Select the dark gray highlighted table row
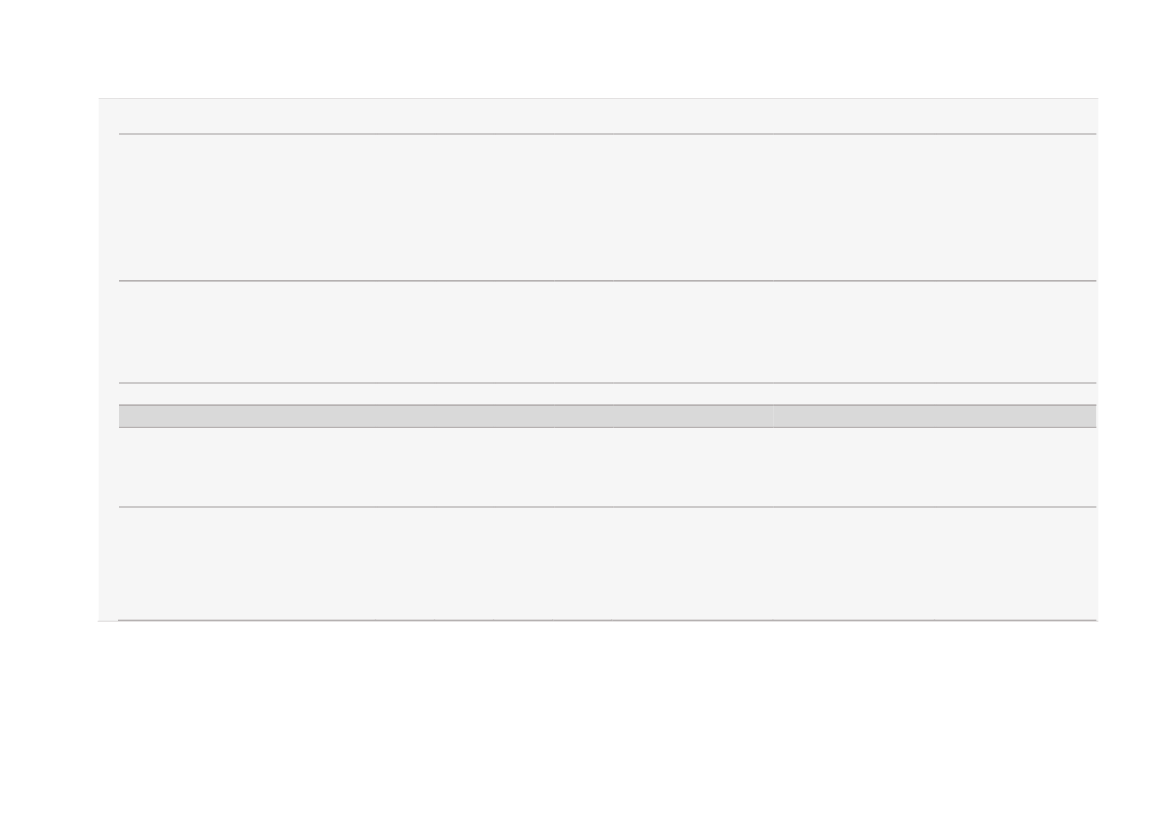 click(x=608, y=416)
